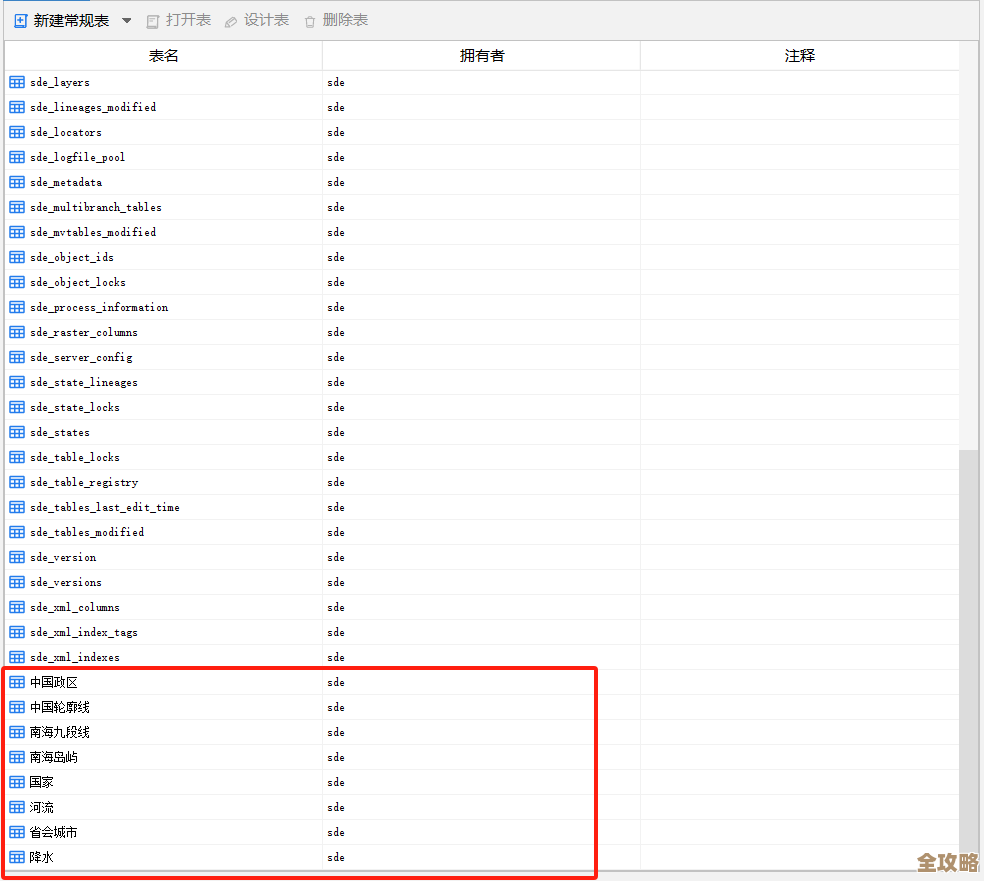Click the table icon beside 南海九段线
984x881 pixels.
point(16,732)
